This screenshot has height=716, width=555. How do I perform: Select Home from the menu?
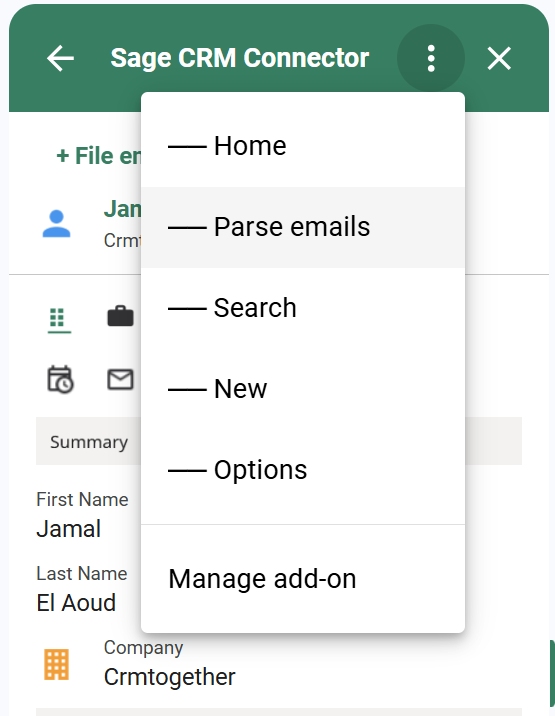coord(303,146)
